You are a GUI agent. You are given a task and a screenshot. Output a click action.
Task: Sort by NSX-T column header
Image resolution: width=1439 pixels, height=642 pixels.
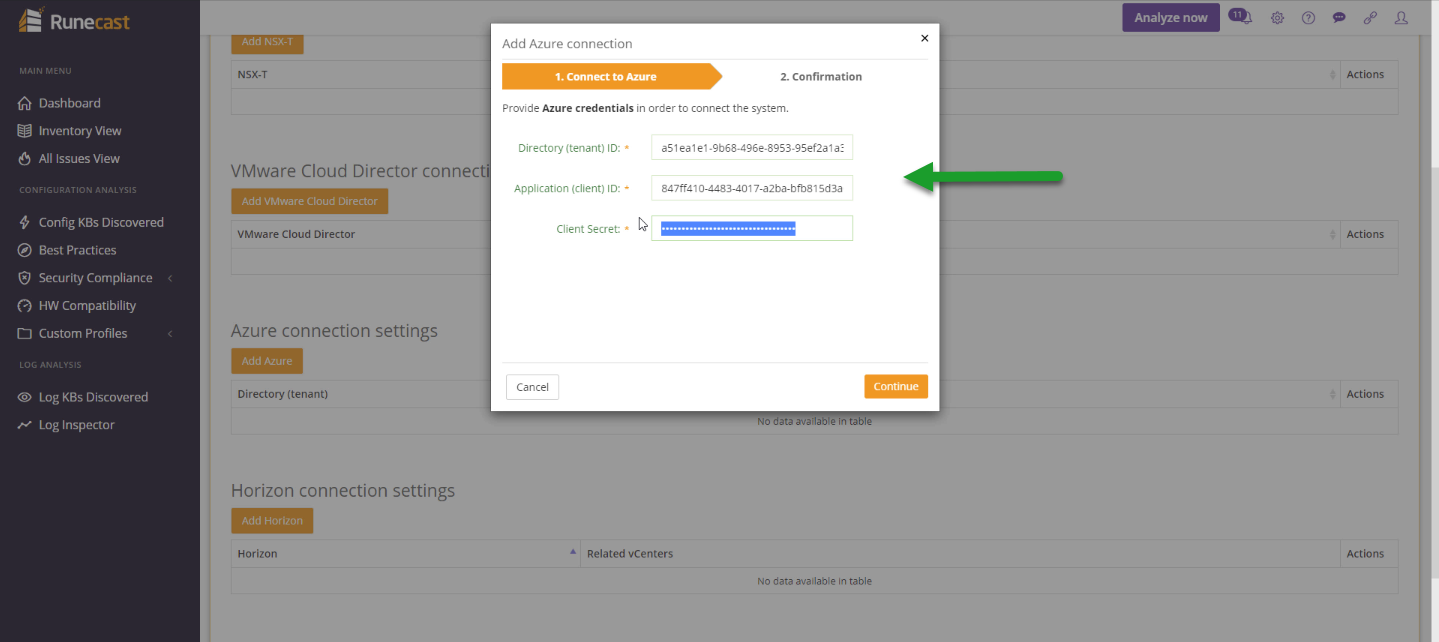[785, 74]
